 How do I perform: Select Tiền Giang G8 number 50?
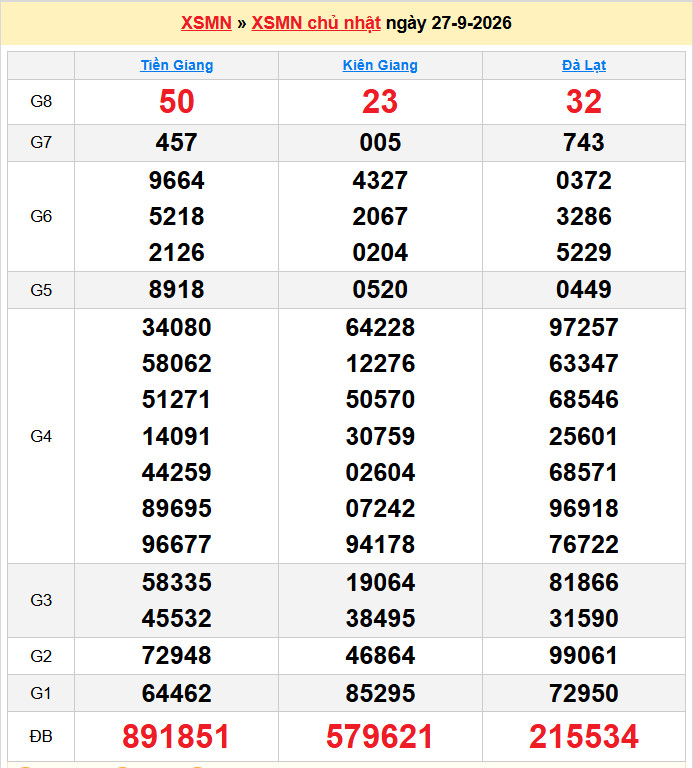point(177,102)
